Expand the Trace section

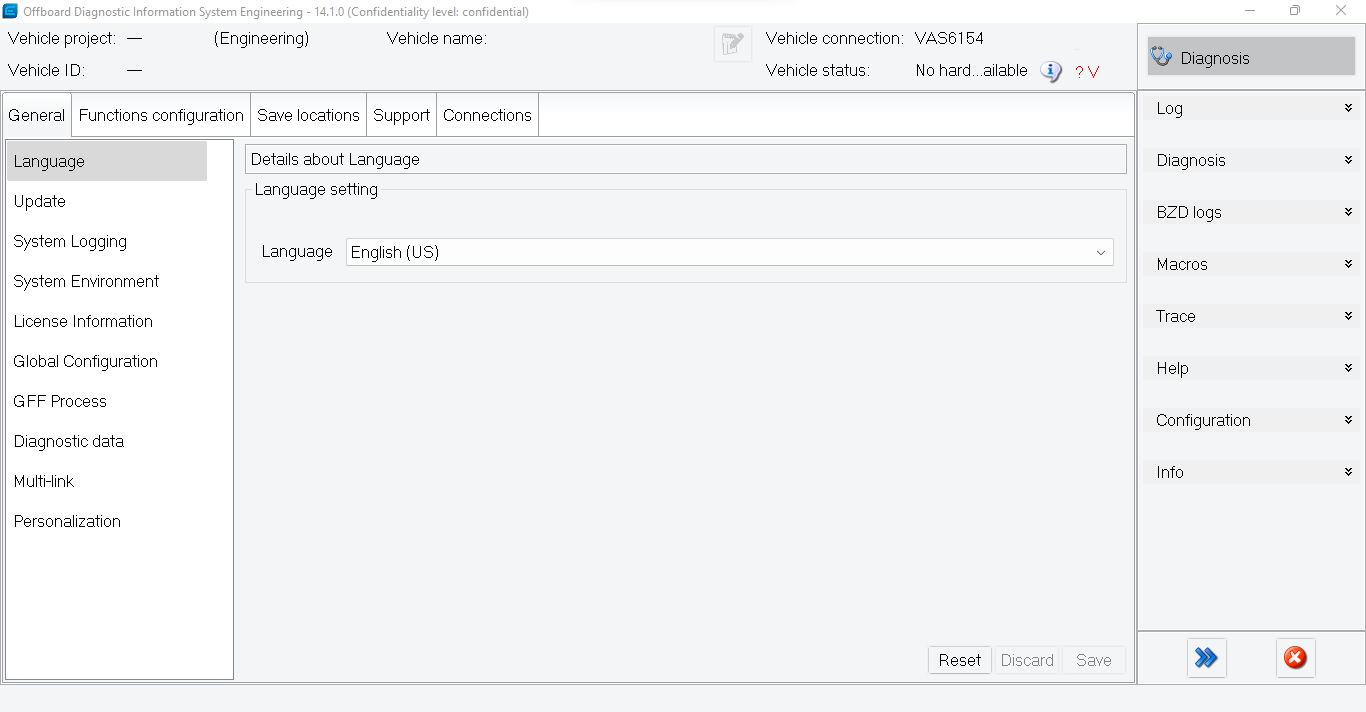pyautogui.click(x=1251, y=316)
